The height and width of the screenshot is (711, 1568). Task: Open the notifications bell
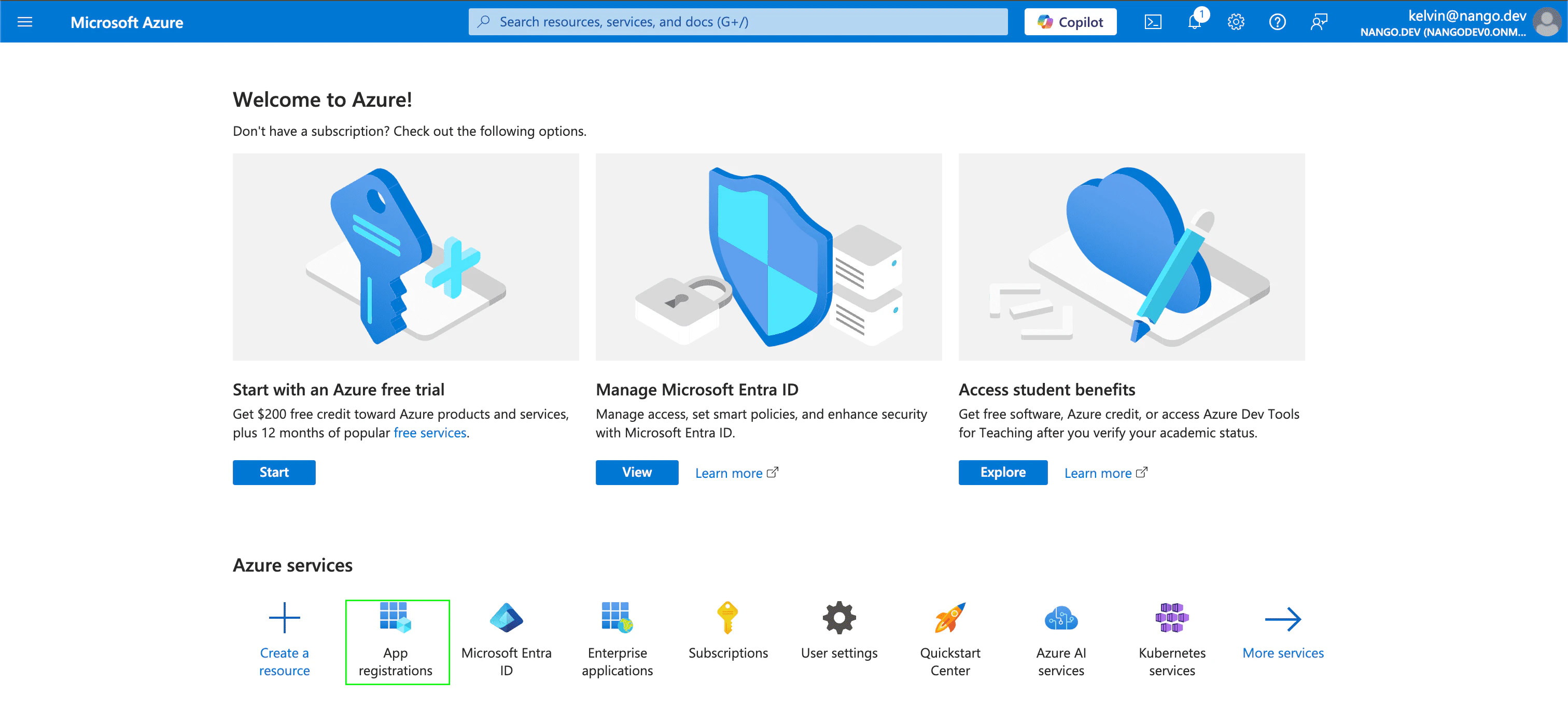pos(1194,22)
